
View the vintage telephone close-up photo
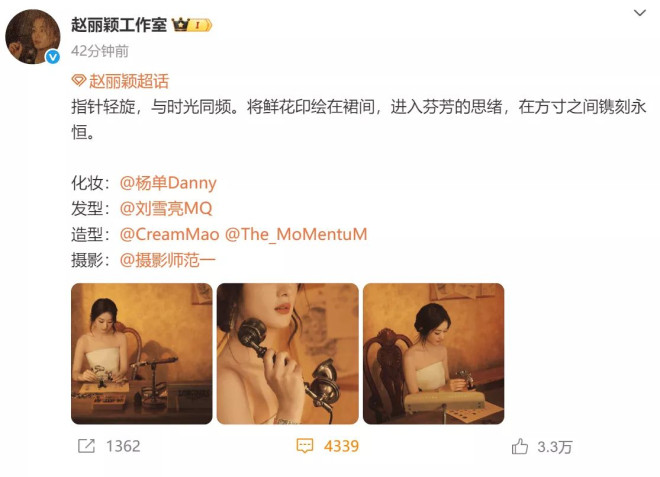click(287, 354)
